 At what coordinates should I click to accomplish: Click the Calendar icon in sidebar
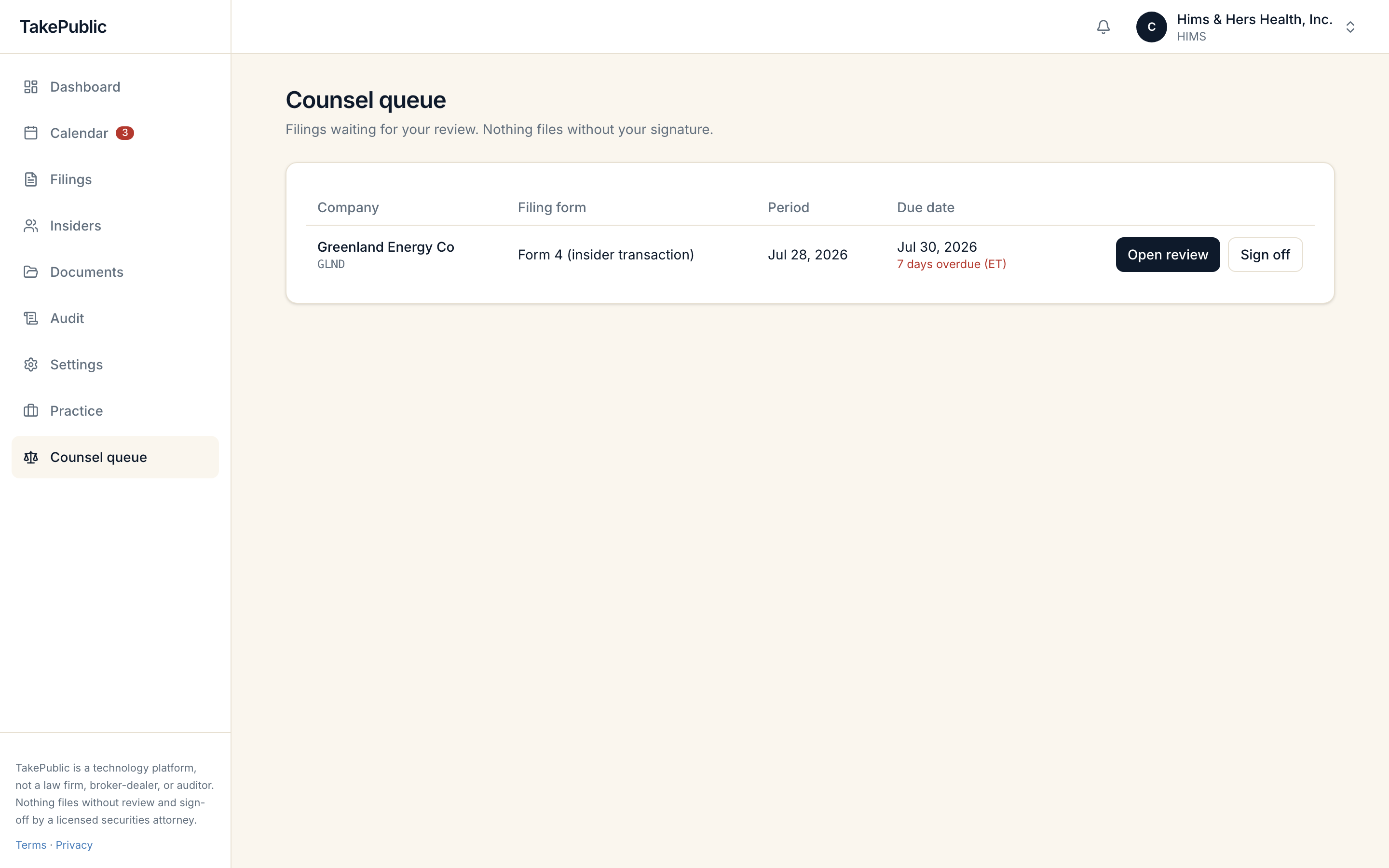[31, 133]
